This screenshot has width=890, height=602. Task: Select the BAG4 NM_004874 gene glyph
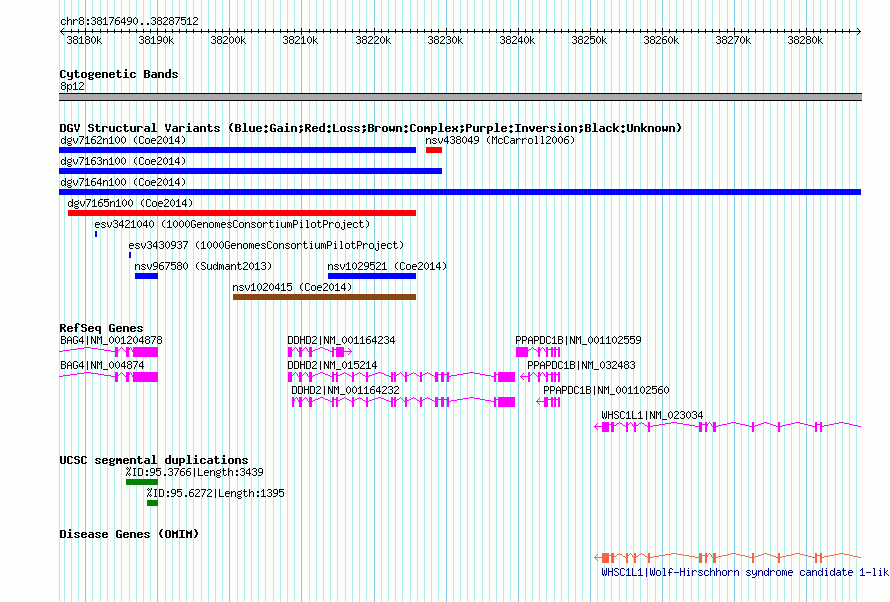[108, 377]
